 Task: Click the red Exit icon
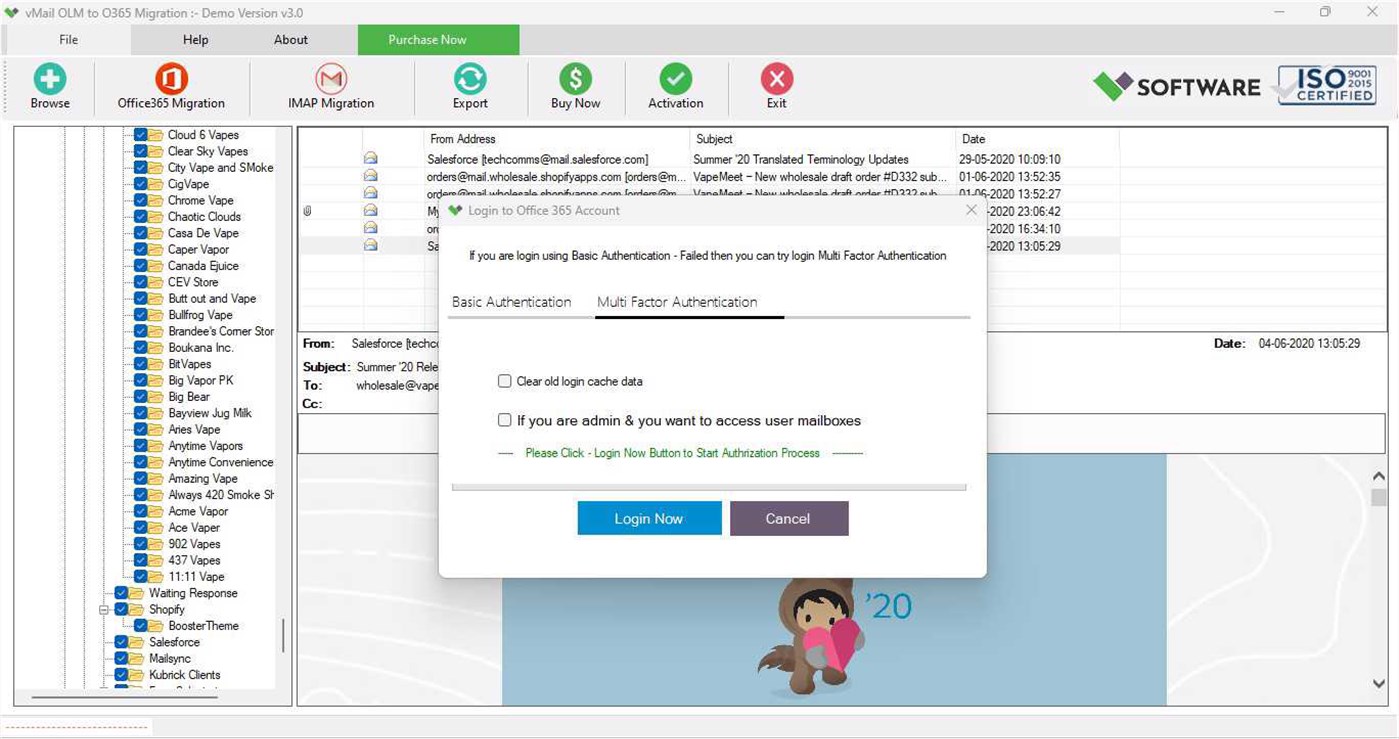click(777, 79)
